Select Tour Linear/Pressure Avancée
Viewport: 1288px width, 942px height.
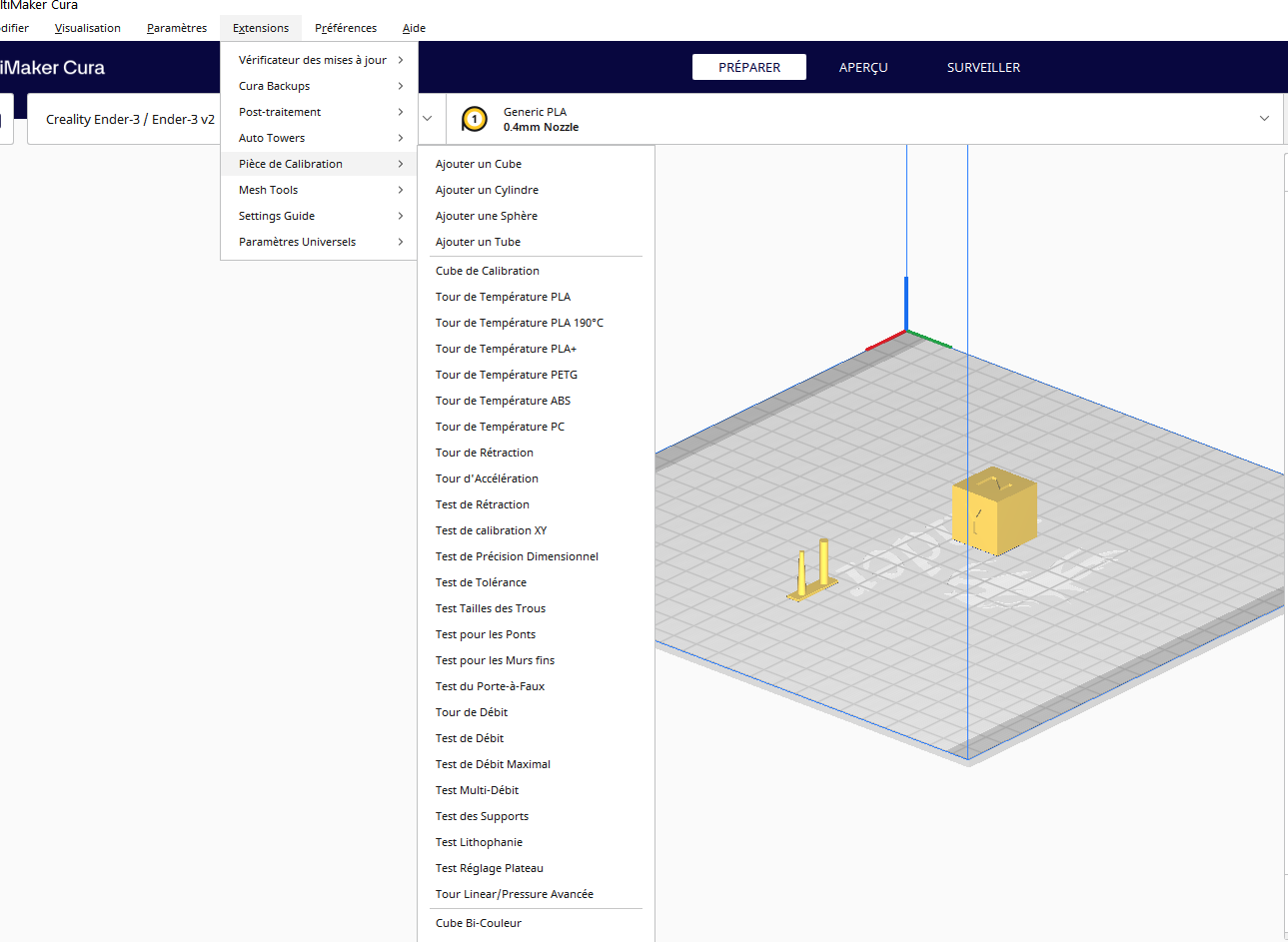click(x=536, y=894)
